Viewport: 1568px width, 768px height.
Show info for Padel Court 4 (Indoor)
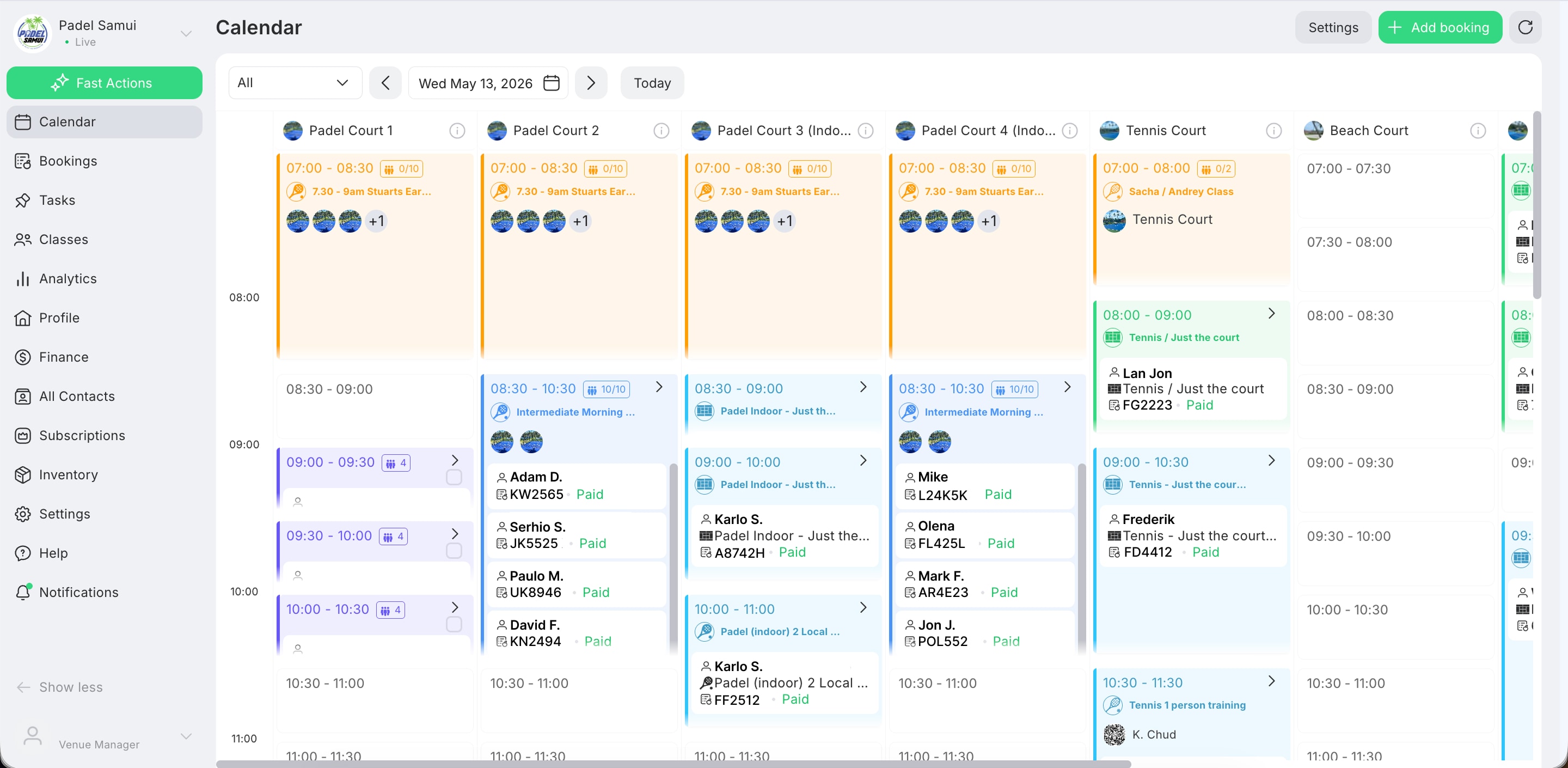(x=1069, y=130)
